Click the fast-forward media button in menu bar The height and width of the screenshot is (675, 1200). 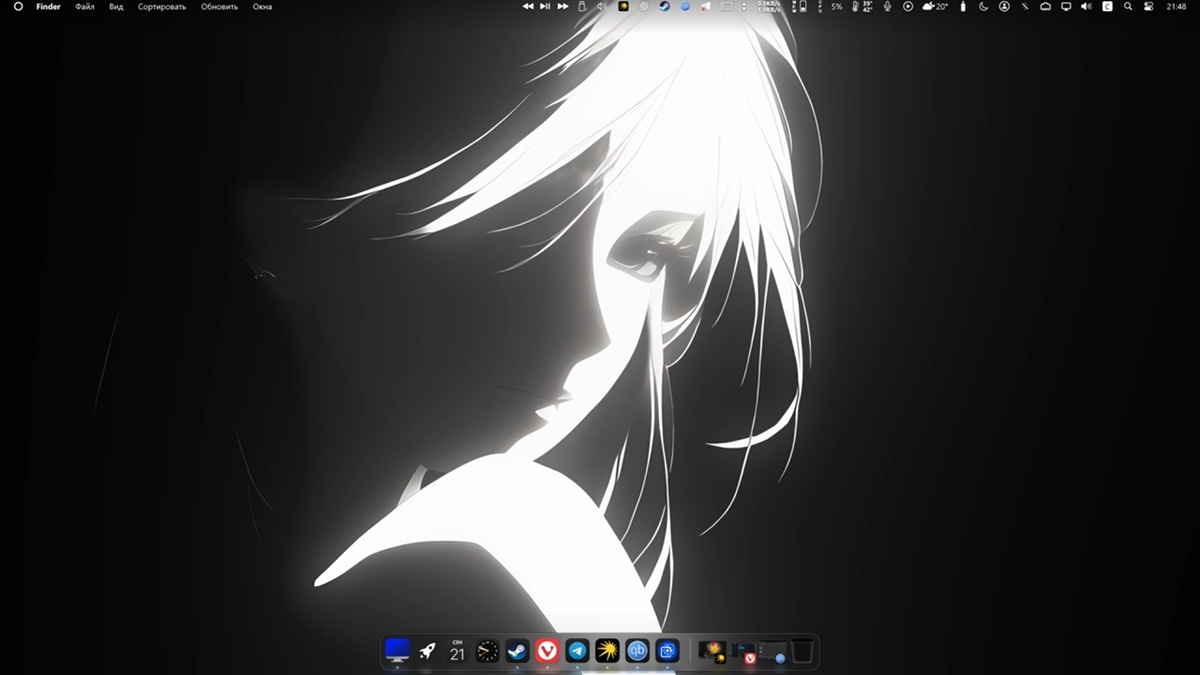click(x=563, y=6)
